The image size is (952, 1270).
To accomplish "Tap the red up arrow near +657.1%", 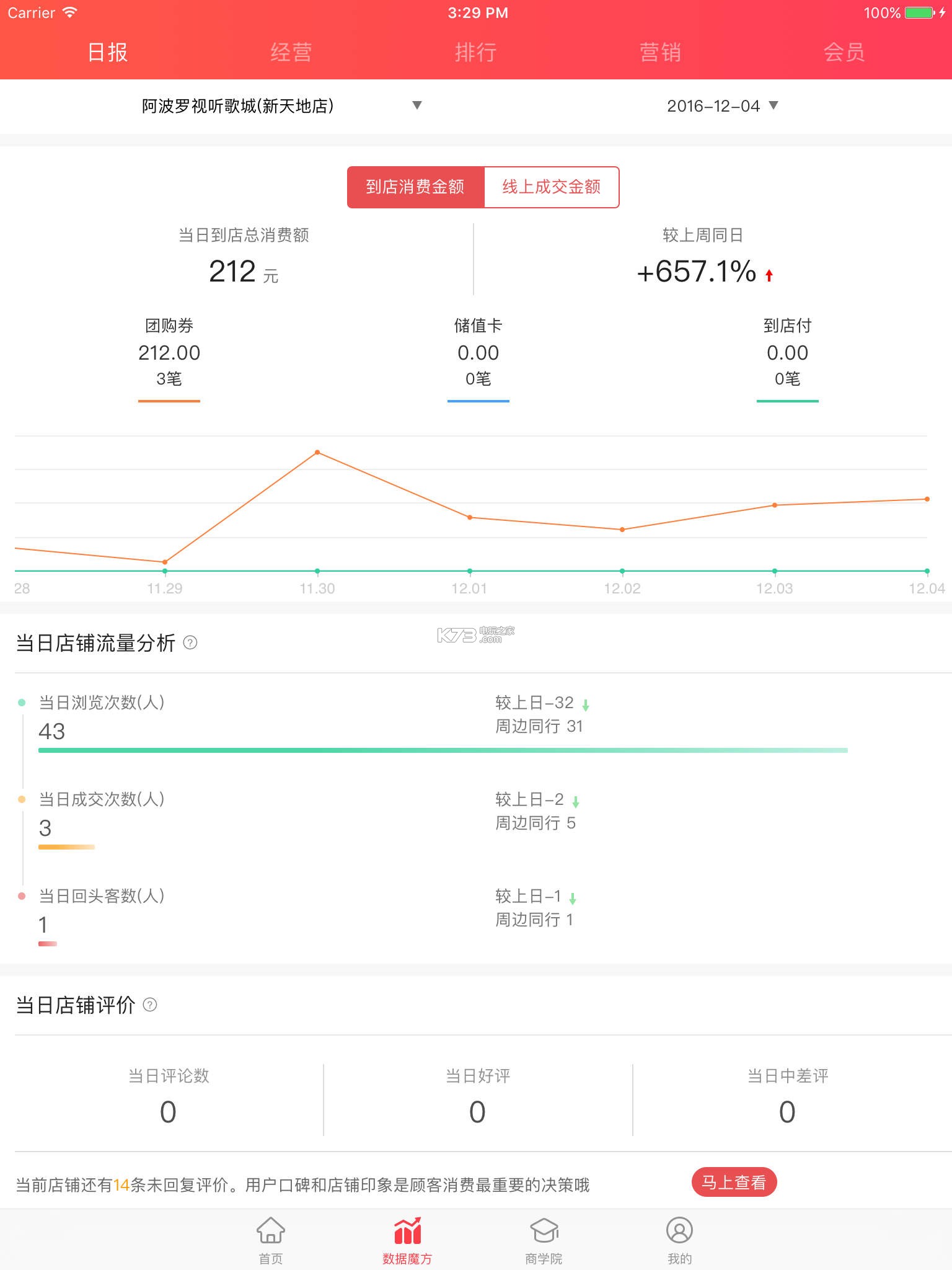I will point(769,275).
